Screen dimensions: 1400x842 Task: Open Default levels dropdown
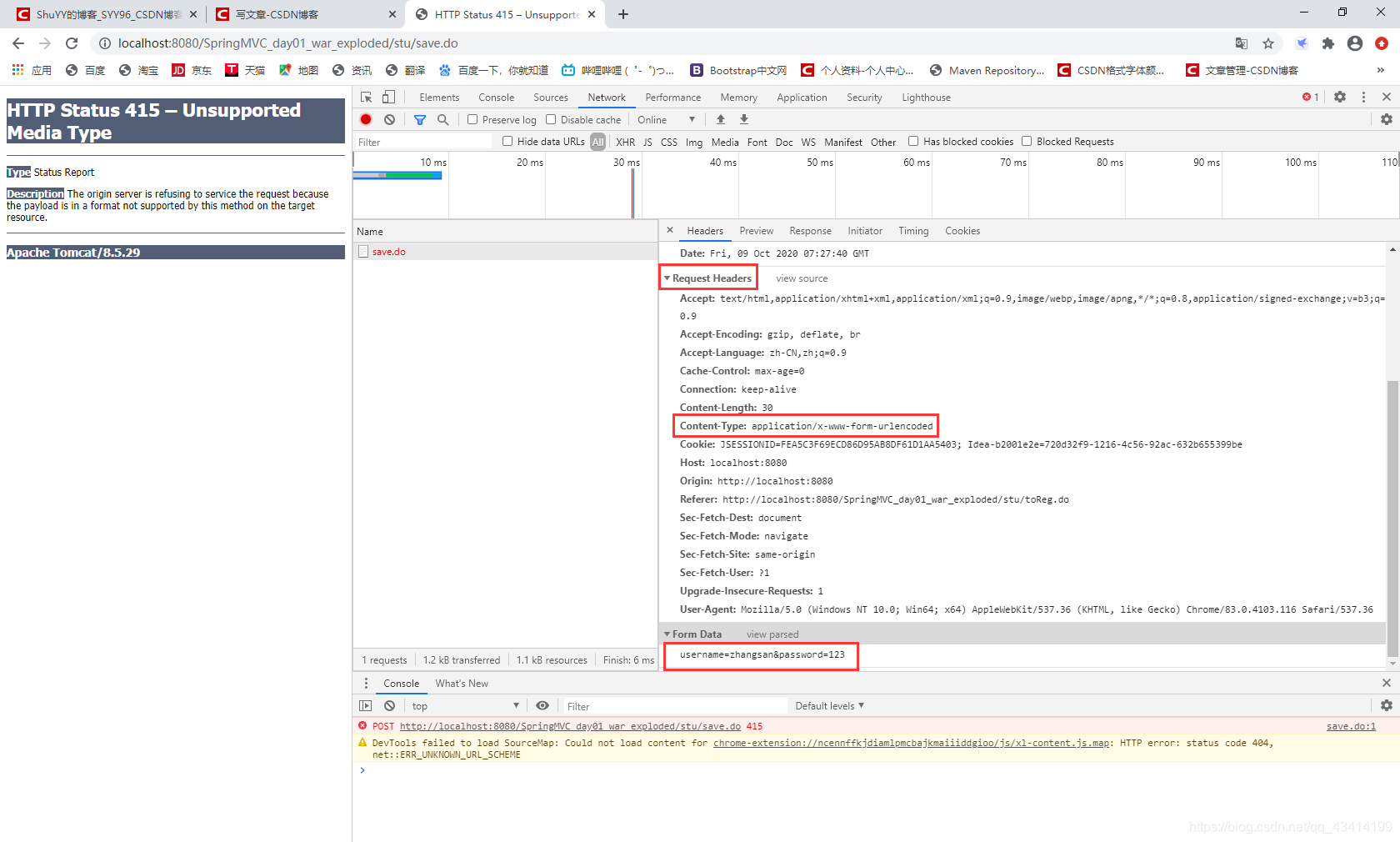829,706
